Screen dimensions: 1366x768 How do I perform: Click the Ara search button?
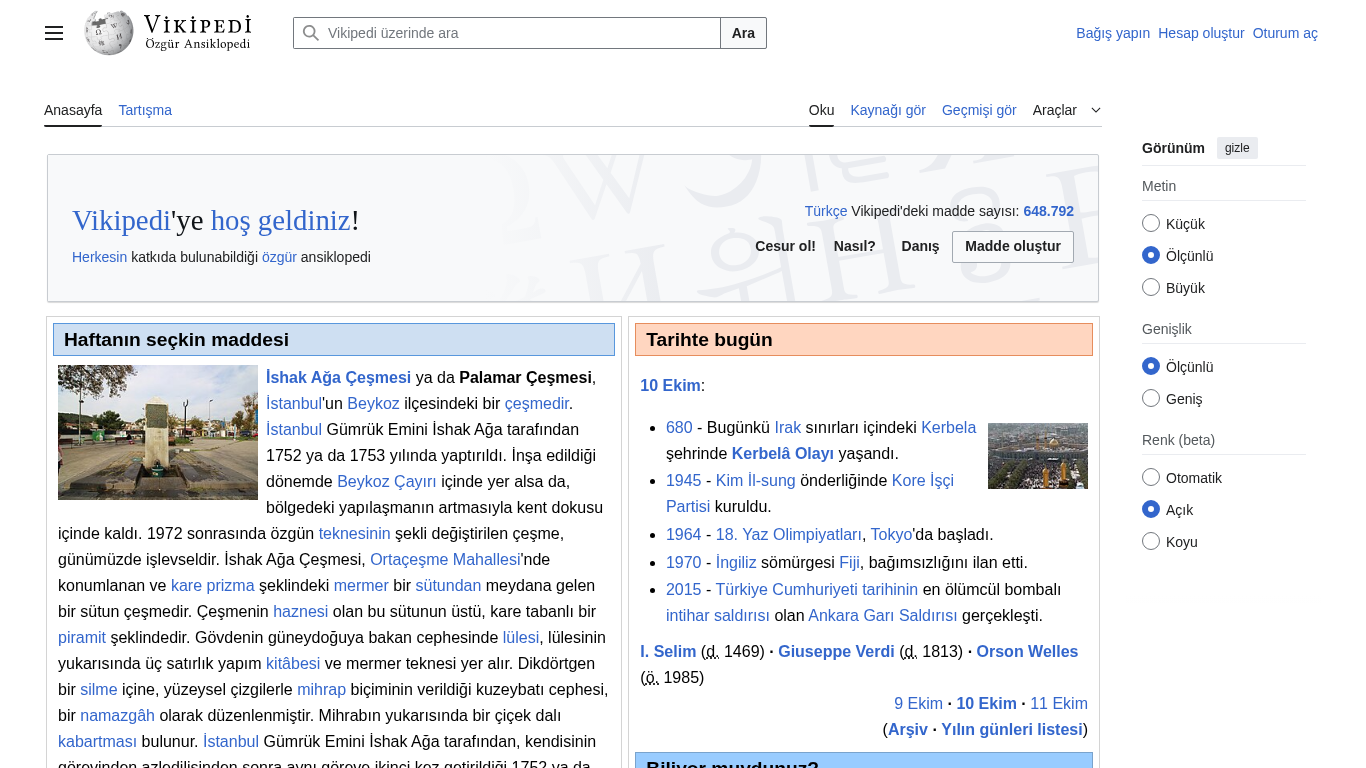[743, 33]
